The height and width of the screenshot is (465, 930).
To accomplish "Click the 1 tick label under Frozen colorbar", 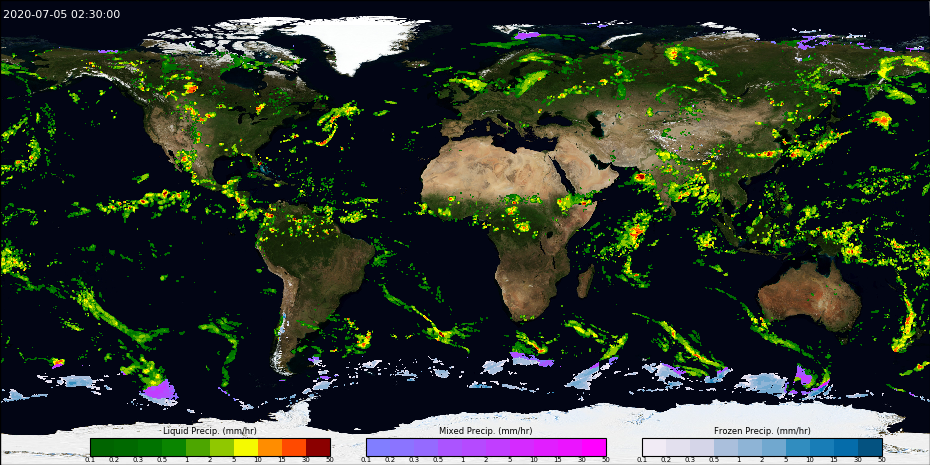I will pos(738,460).
